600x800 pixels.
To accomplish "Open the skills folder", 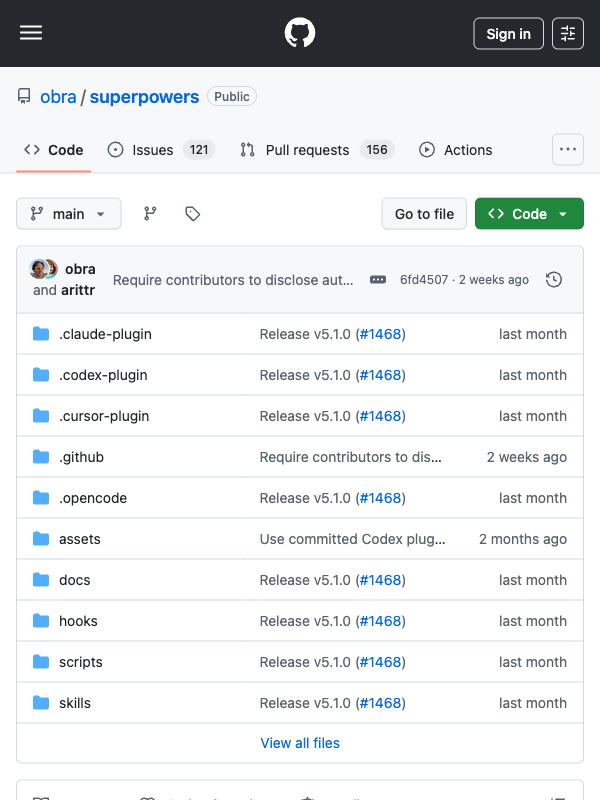I will [x=75, y=703].
